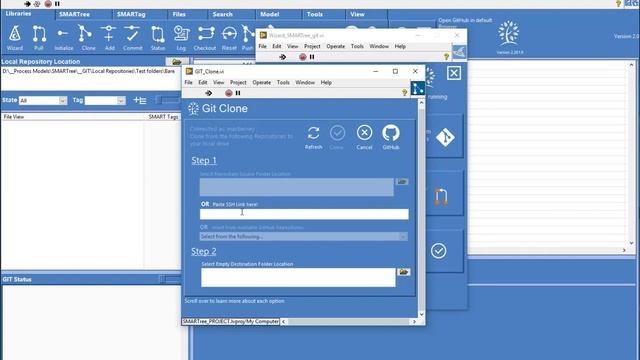This screenshot has width=640, height=360.
Task: Browse for the Step 1 source folder
Action: click(x=402, y=182)
